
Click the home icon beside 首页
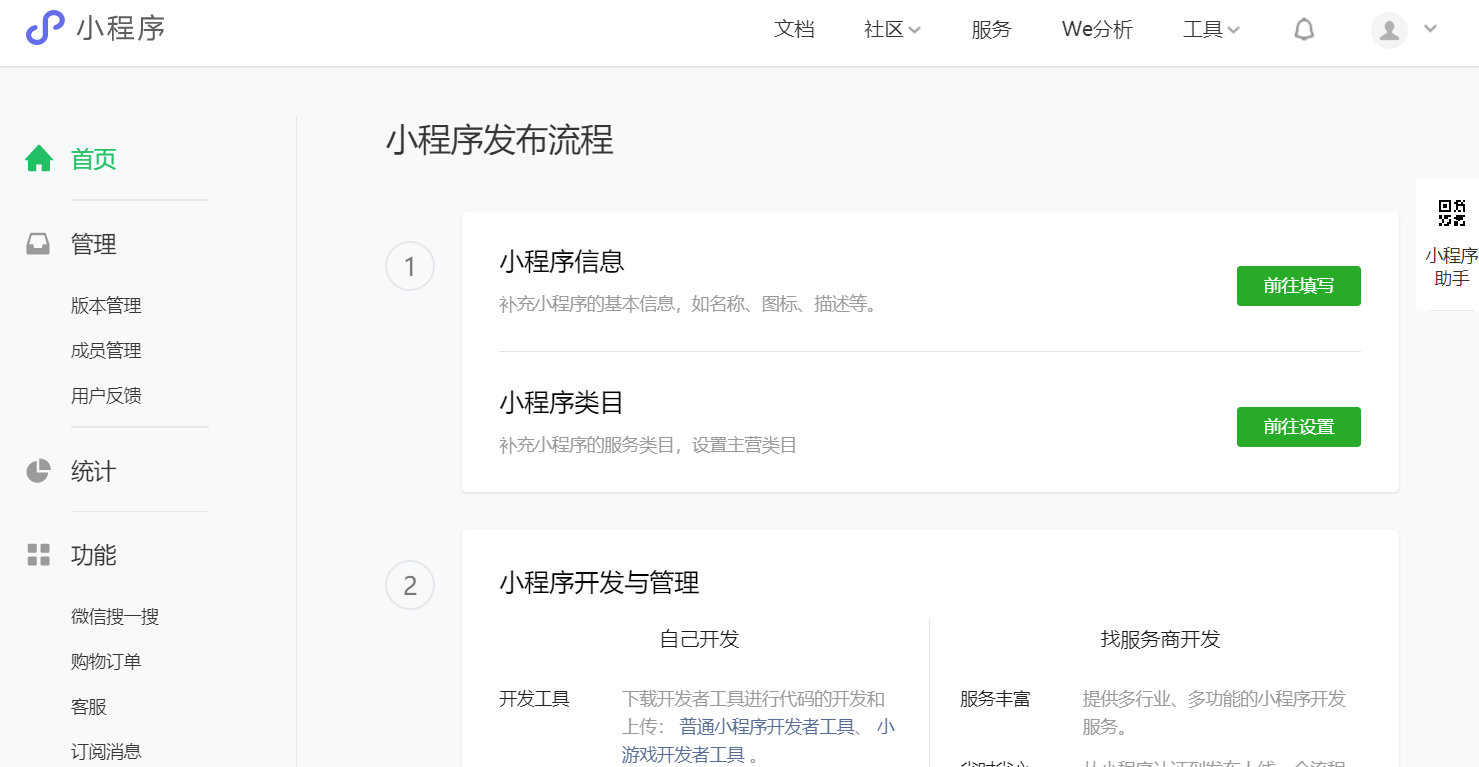pos(39,159)
